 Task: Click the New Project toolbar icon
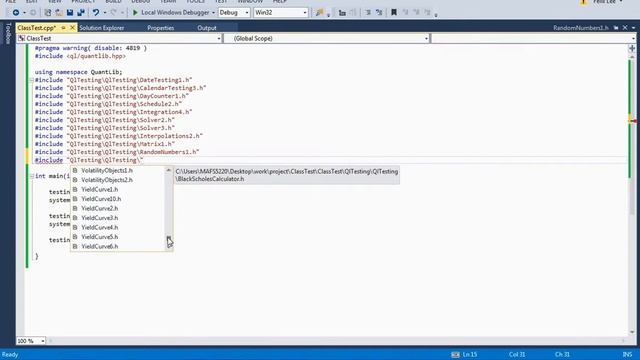[x=48, y=13]
